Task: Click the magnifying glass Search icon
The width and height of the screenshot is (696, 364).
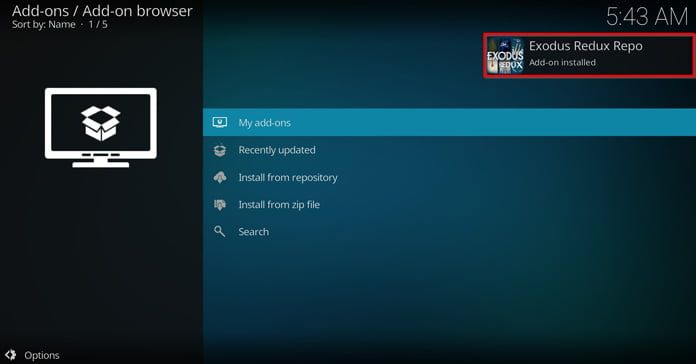Action: (220, 231)
